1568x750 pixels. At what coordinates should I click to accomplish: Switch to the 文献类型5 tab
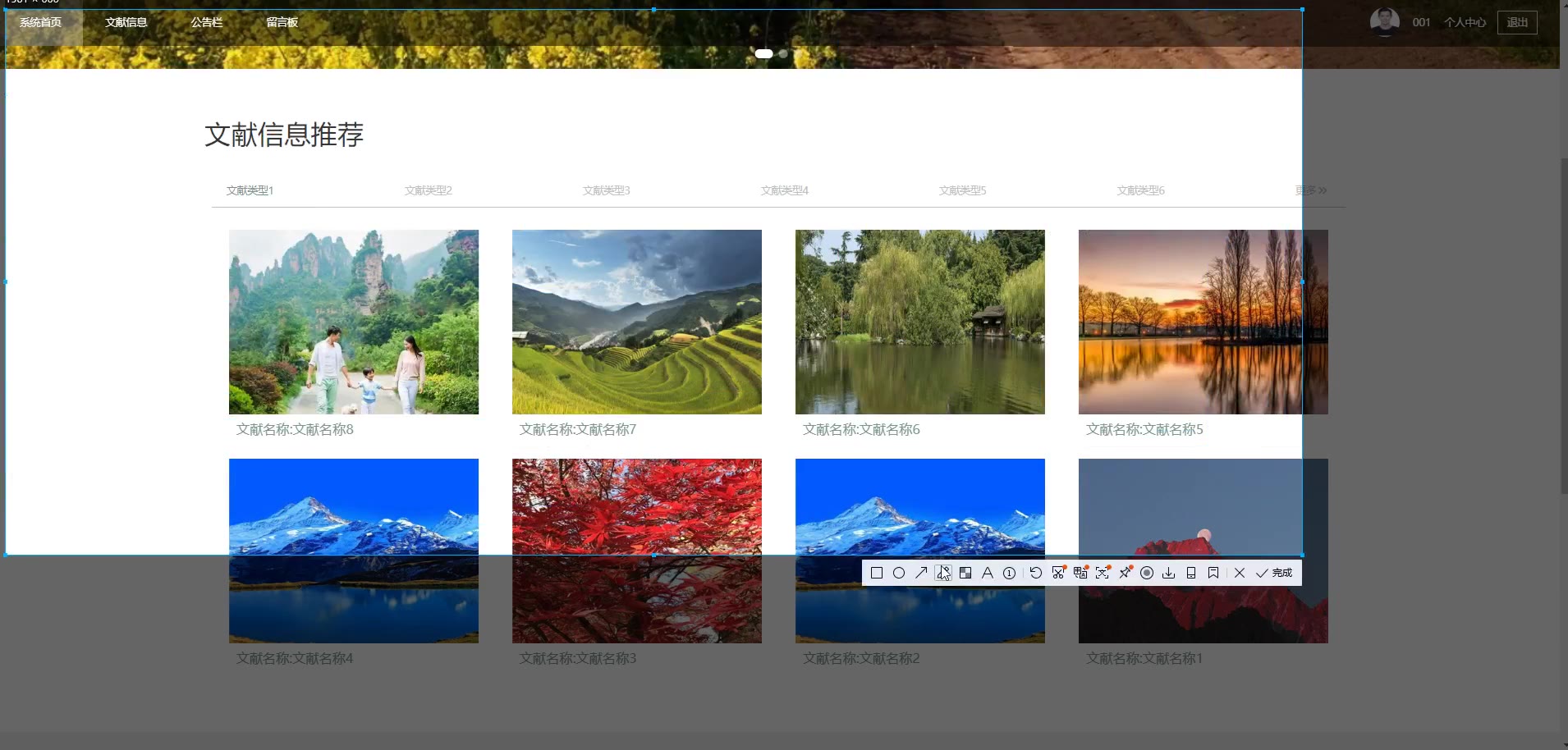click(x=963, y=190)
